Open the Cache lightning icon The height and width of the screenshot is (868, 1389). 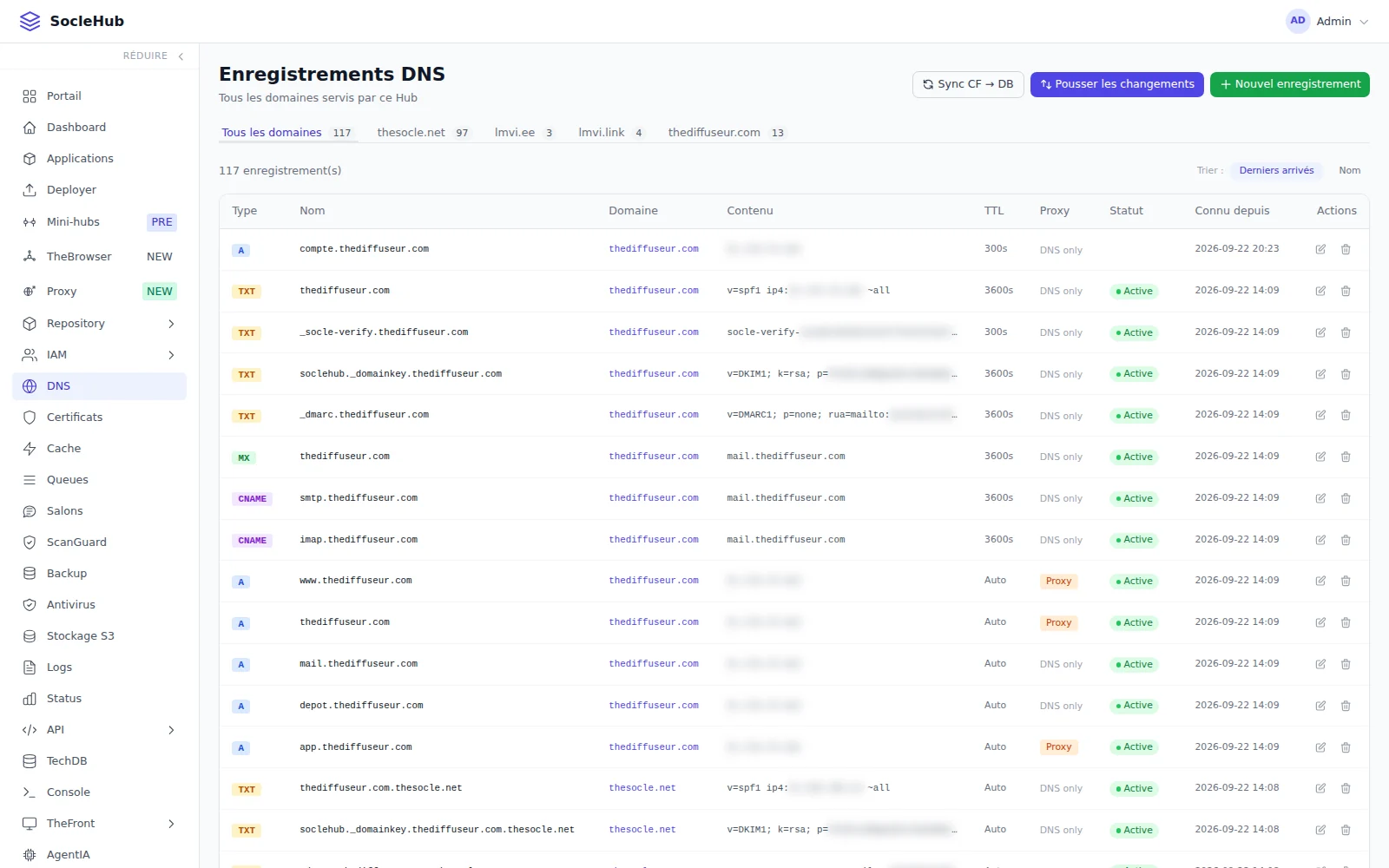click(x=30, y=449)
